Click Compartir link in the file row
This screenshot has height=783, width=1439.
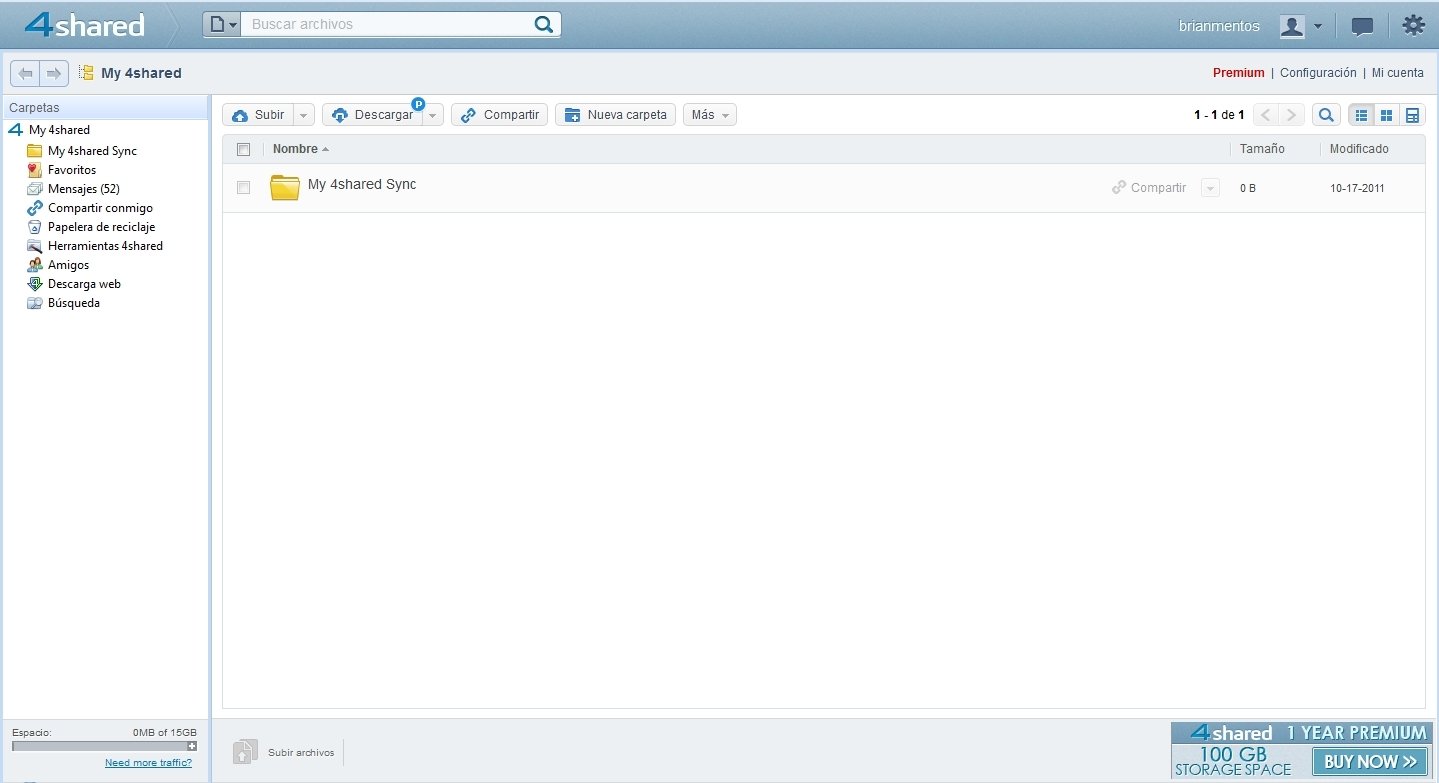pos(1149,187)
